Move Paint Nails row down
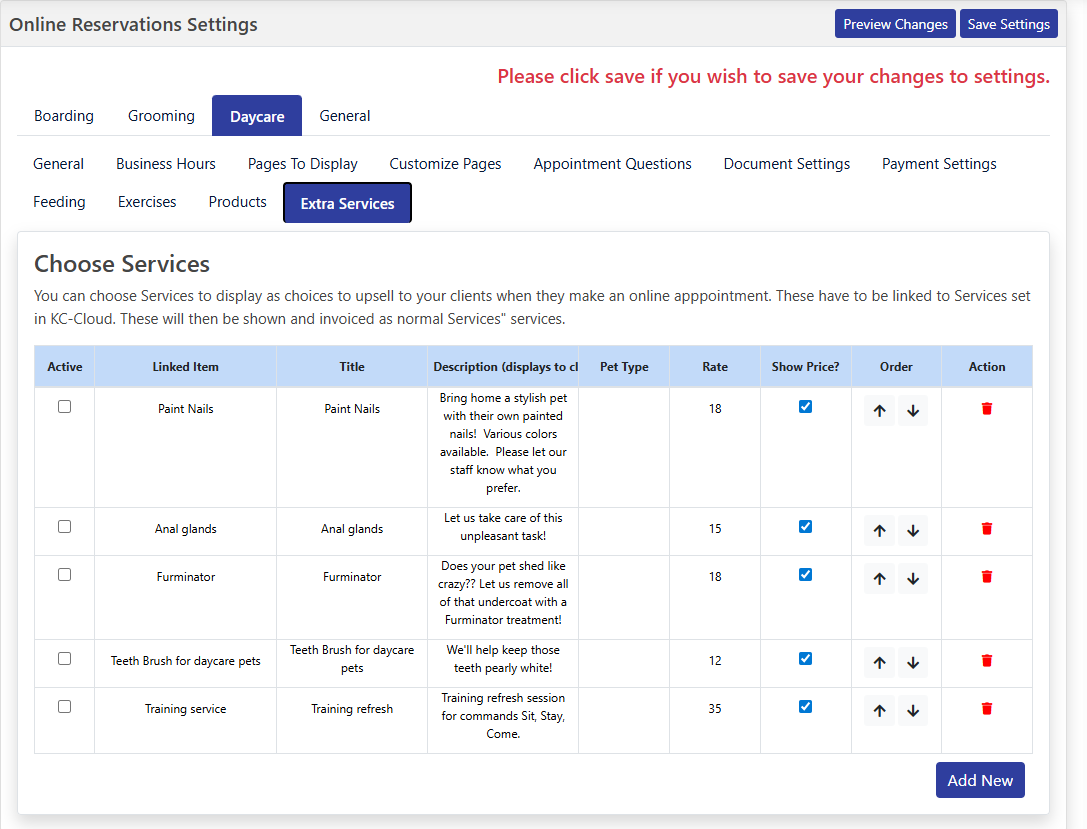This screenshot has height=829, width=1087. point(913,410)
